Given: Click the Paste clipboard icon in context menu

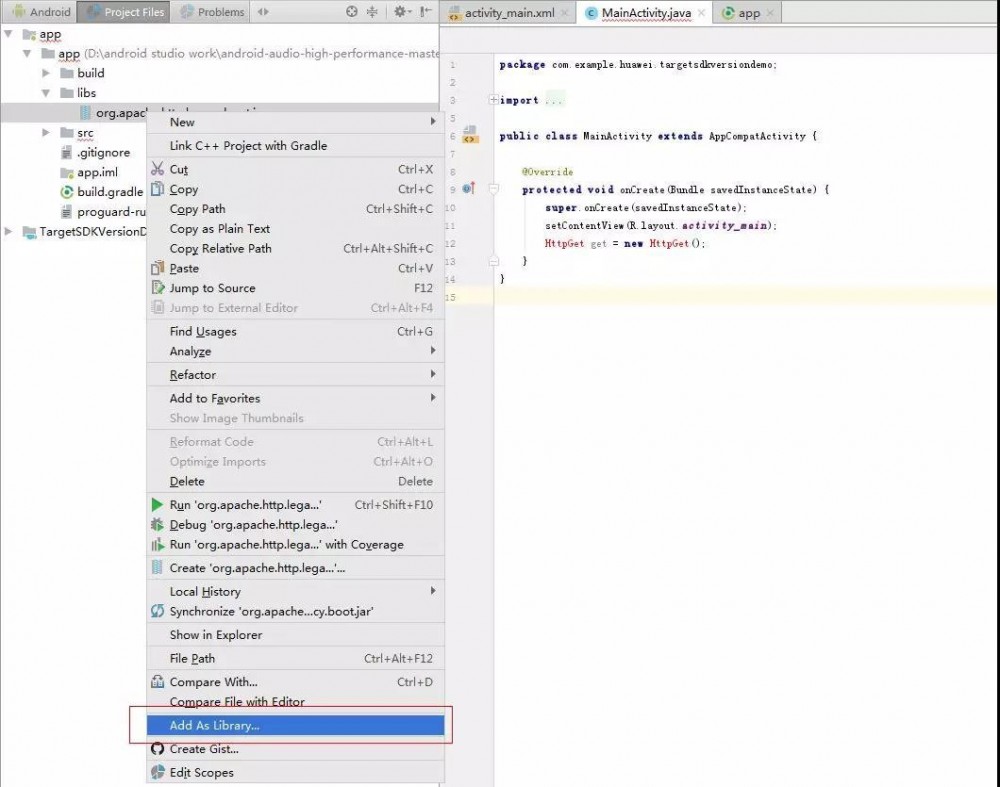Looking at the screenshot, I should (157, 268).
